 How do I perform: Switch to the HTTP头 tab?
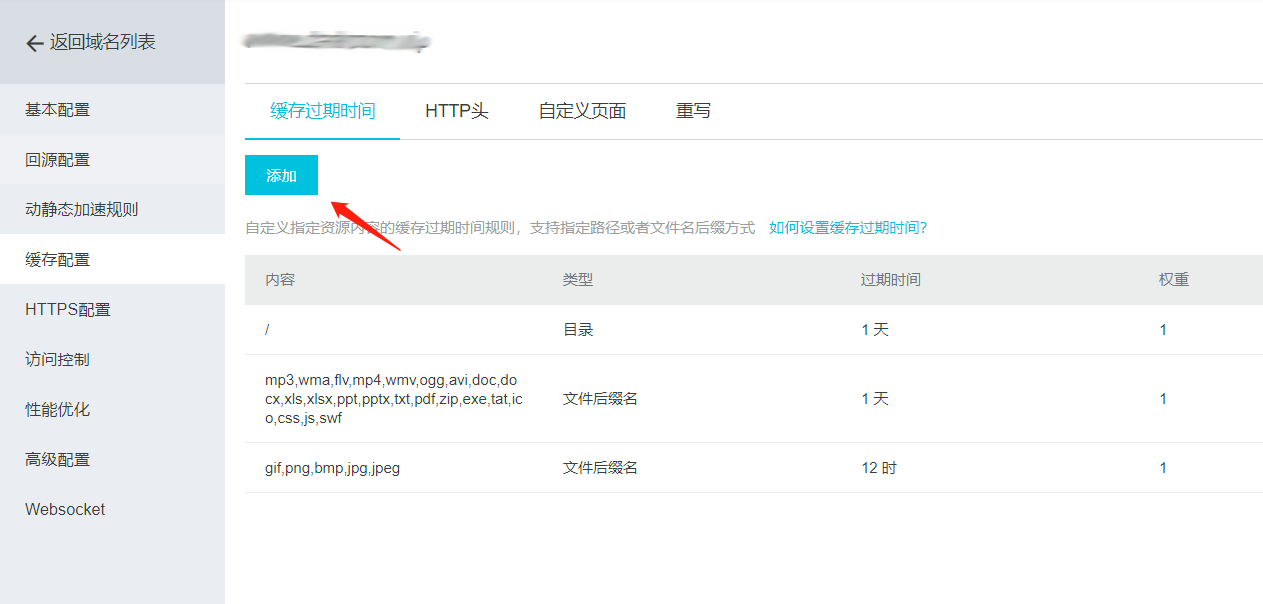(x=456, y=111)
